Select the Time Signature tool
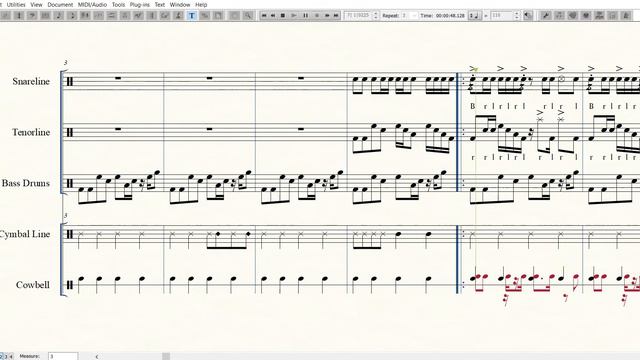640x360 pixels. point(19,16)
